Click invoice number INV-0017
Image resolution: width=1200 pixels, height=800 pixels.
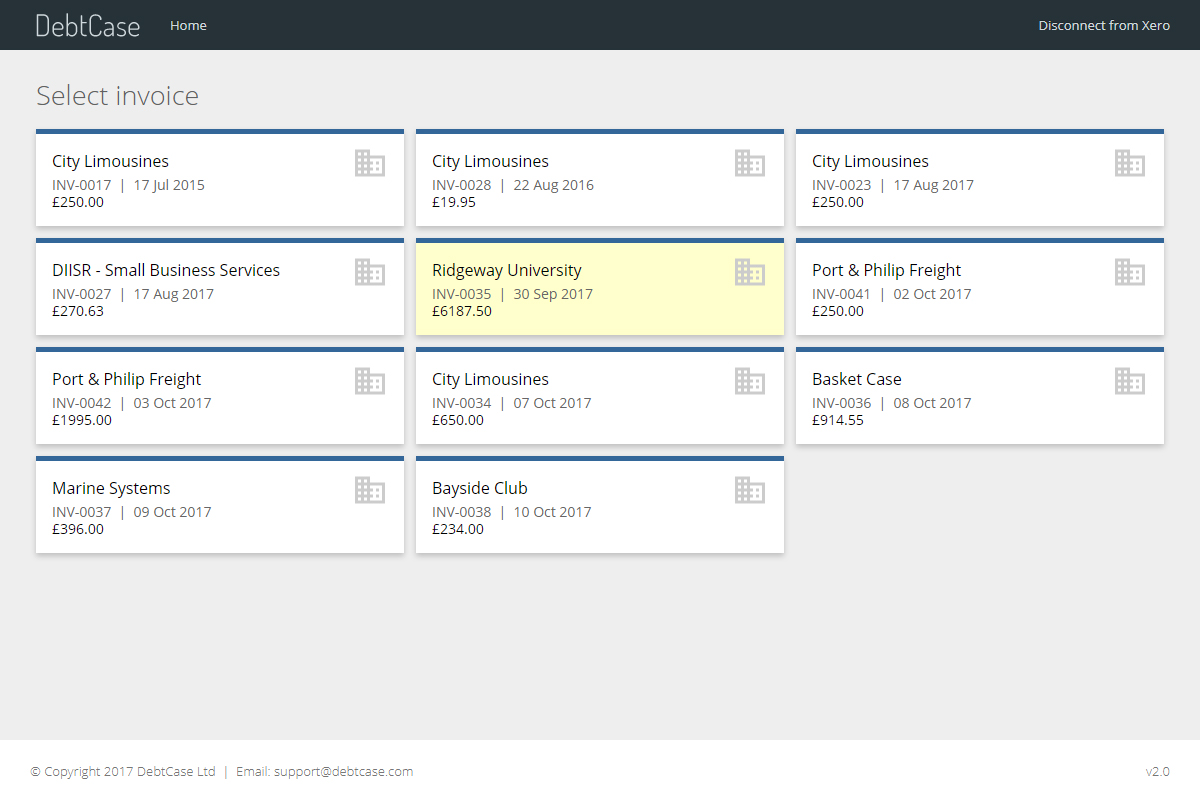(x=82, y=185)
